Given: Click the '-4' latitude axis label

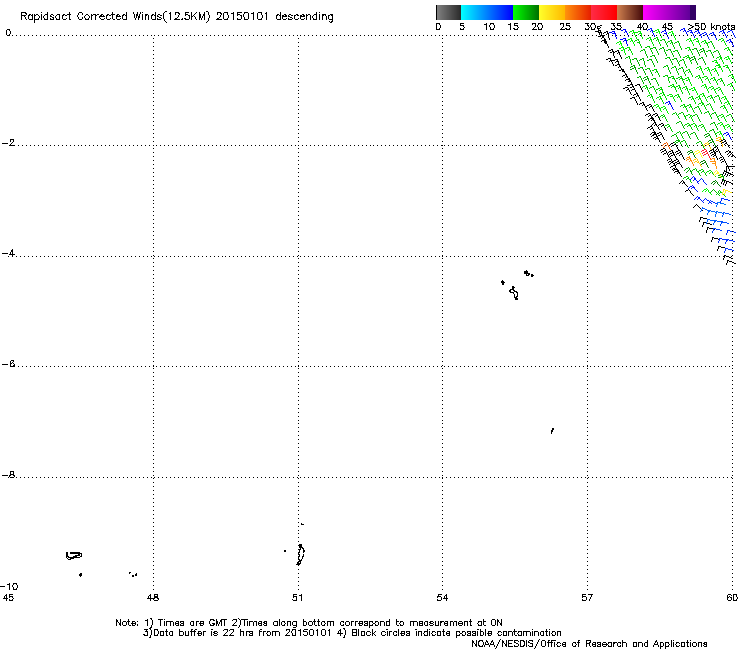Looking at the screenshot, I should [8, 253].
